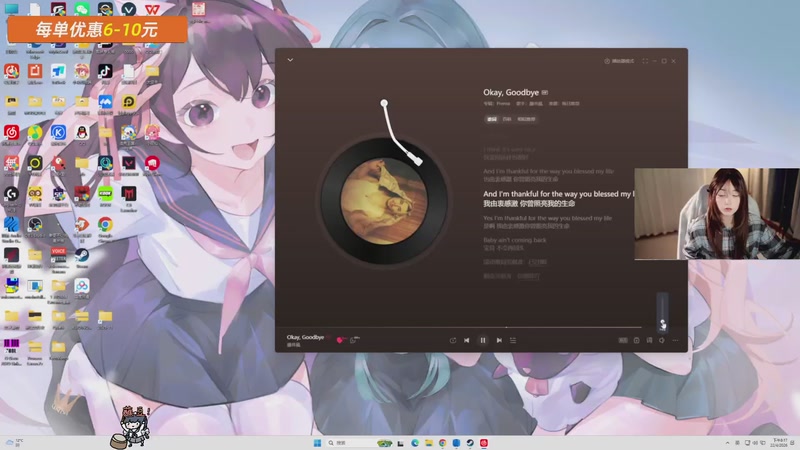
Task: Seek on the song progress bar
Action: point(459,327)
